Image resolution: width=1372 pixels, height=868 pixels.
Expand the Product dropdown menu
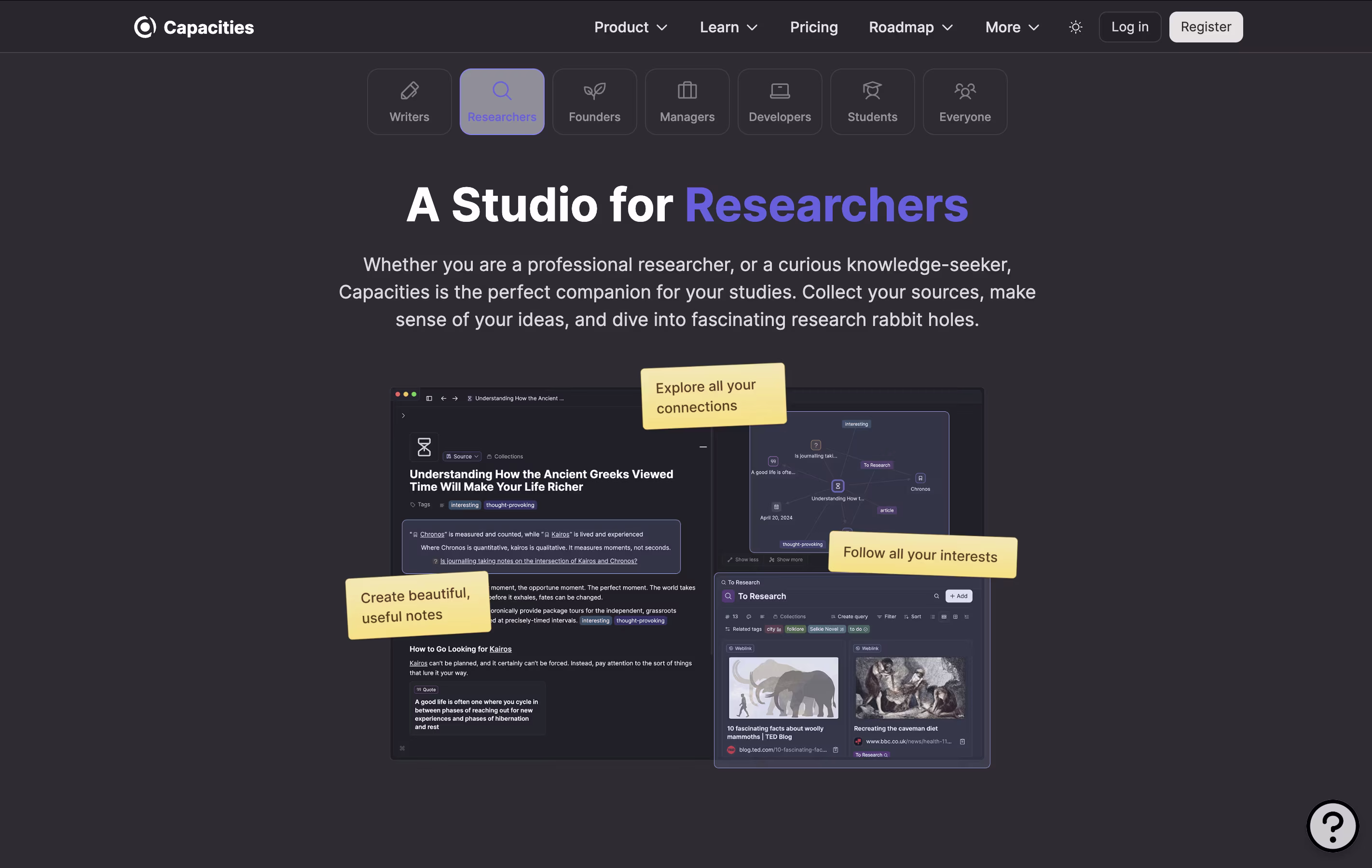coord(630,27)
